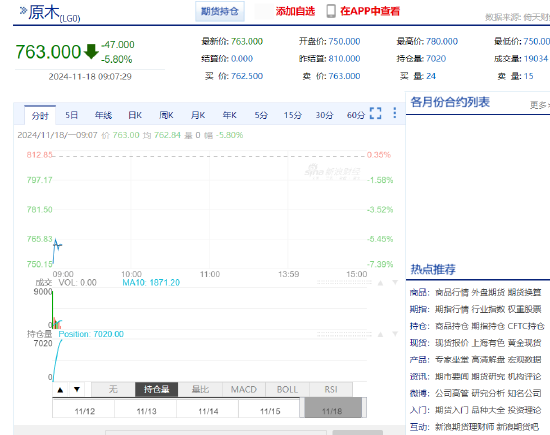Select the 30分 interval tab
This screenshot has width=550, height=435.
click(x=324, y=115)
